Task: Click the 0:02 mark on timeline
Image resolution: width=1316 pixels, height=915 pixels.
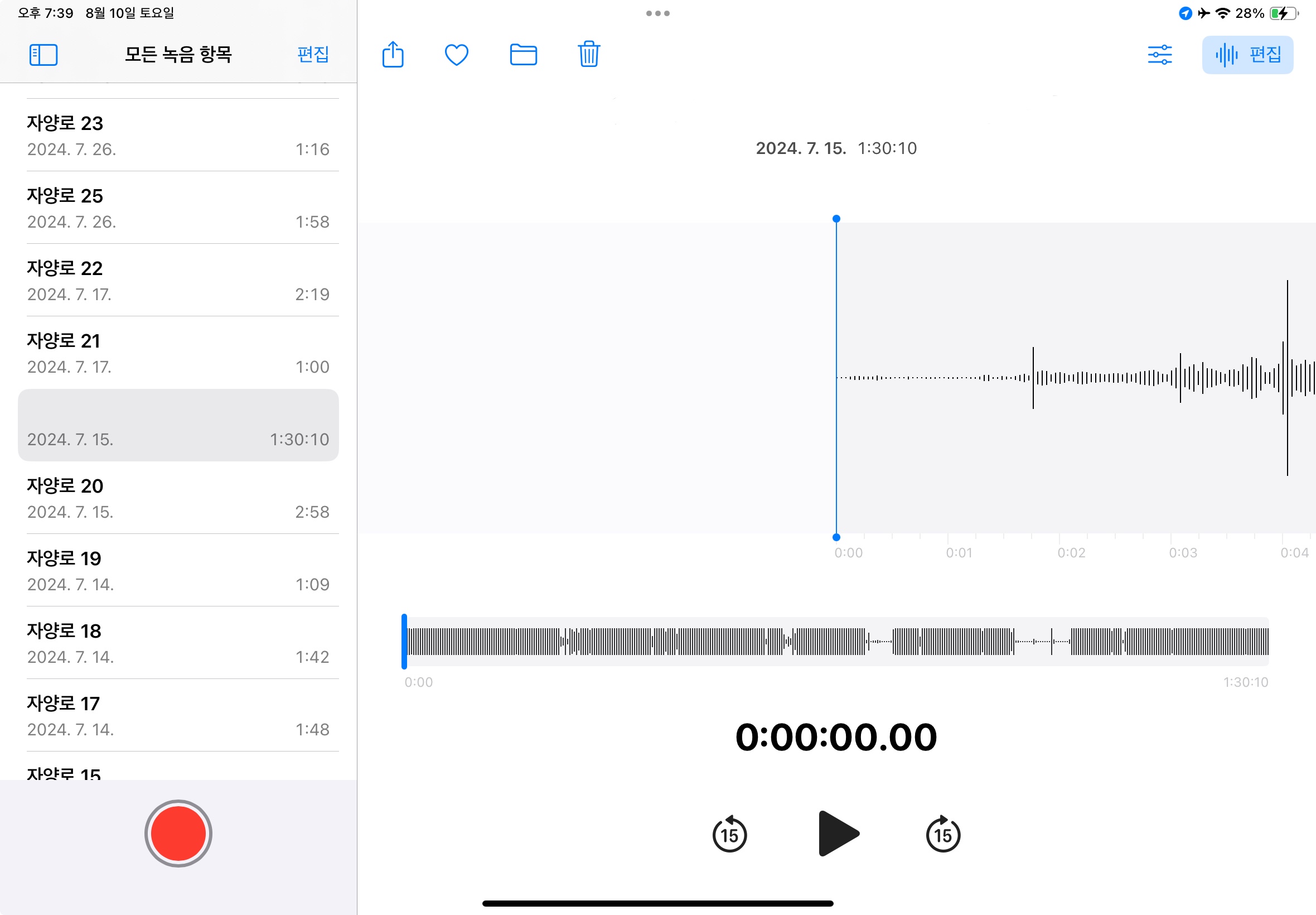Action: pos(1071,553)
